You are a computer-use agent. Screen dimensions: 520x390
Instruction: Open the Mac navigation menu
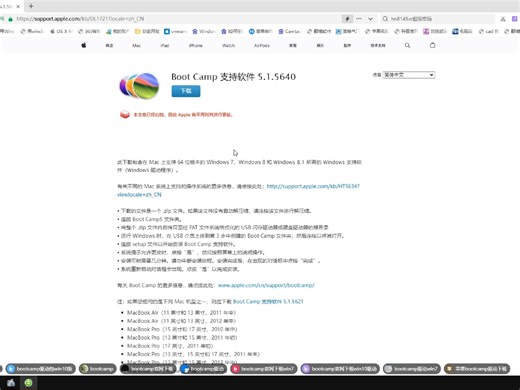pos(136,45)
